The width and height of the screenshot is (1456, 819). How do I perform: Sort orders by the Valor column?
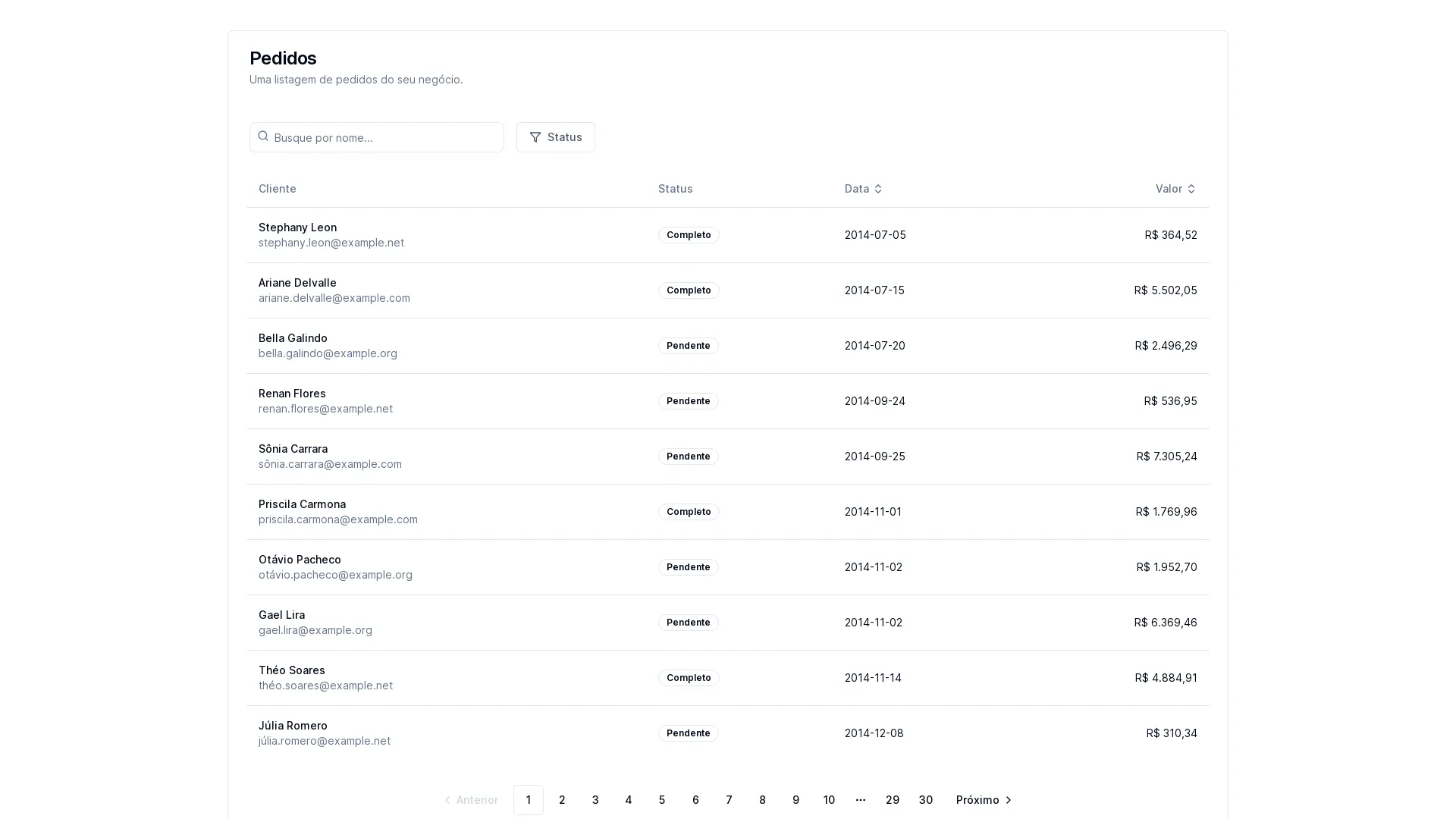[1175, 189]
